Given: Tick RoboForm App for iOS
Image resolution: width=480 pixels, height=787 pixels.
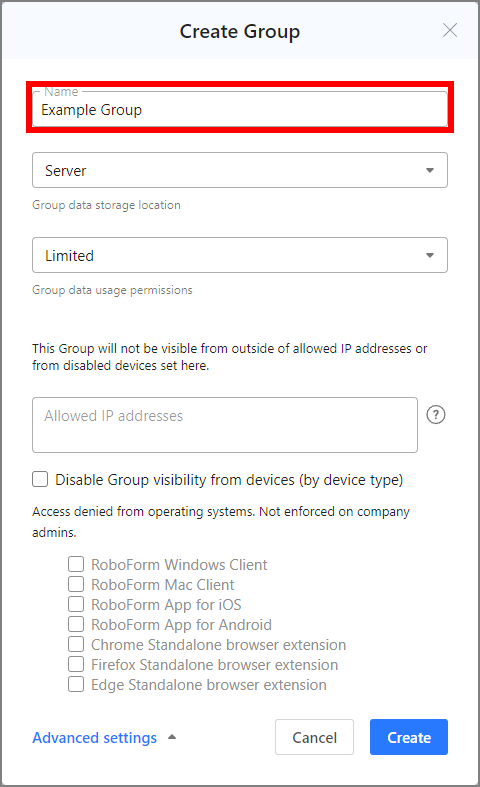Looking at the screenshot, I should (76, 604).
